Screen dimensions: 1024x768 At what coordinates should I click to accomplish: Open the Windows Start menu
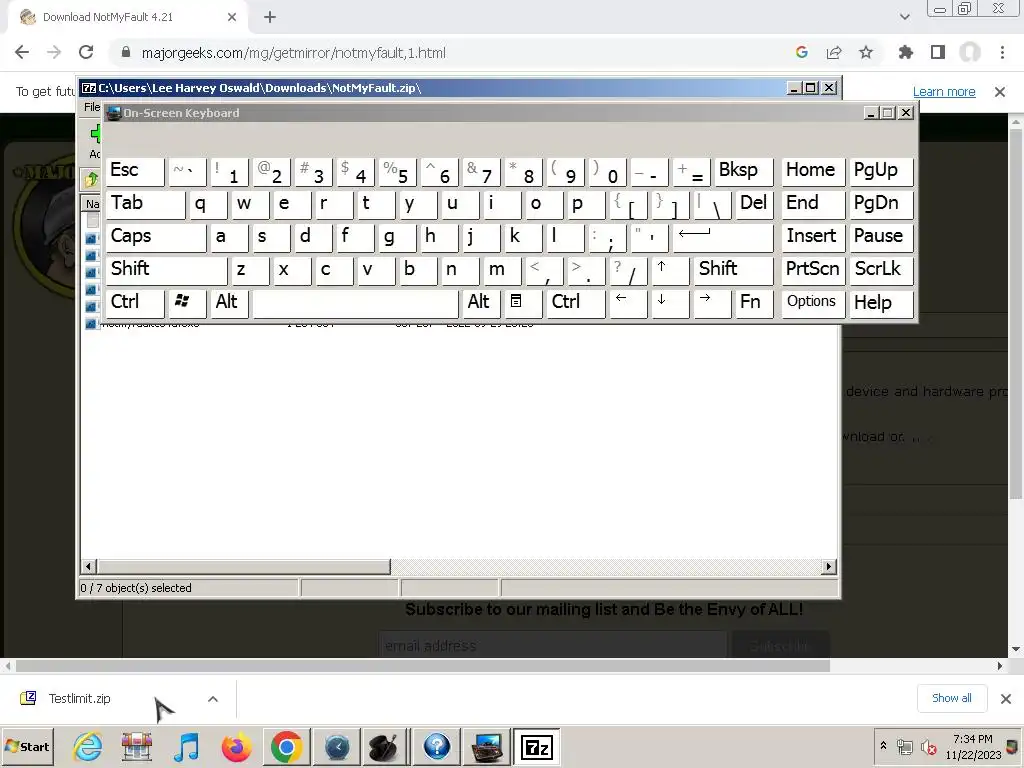click(27, 746)
